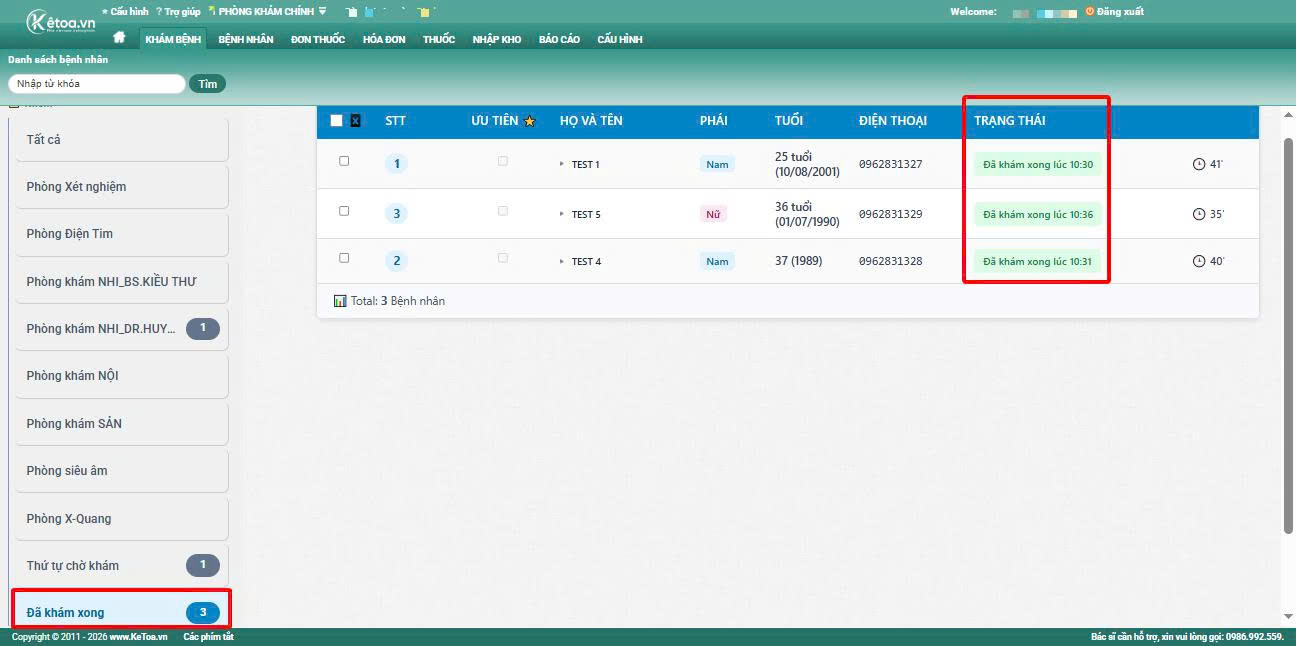
Task: Open the Cấu hình link in top bar
Action: [x=125, y=12]
